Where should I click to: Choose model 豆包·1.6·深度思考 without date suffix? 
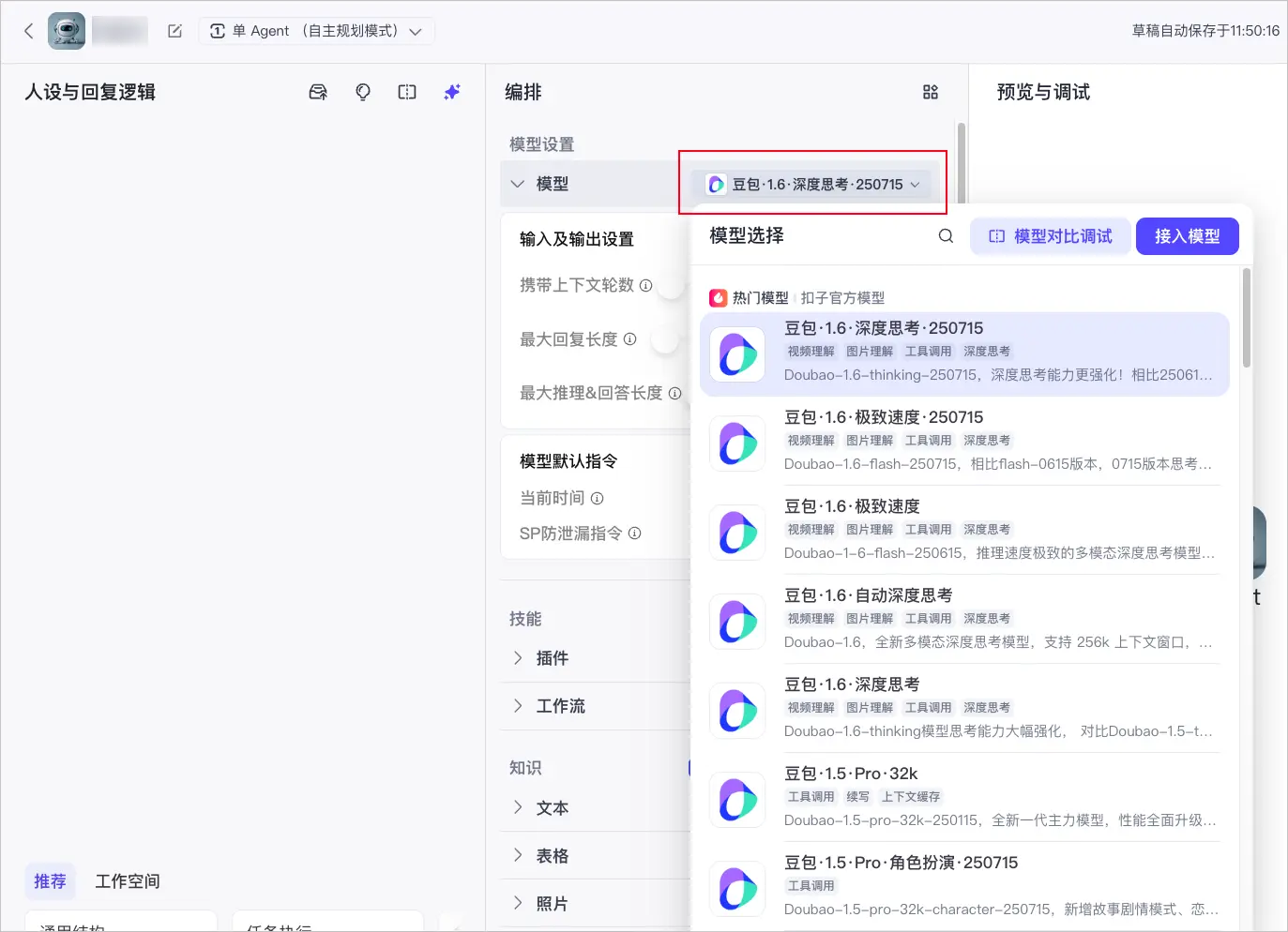click(964, 709)
